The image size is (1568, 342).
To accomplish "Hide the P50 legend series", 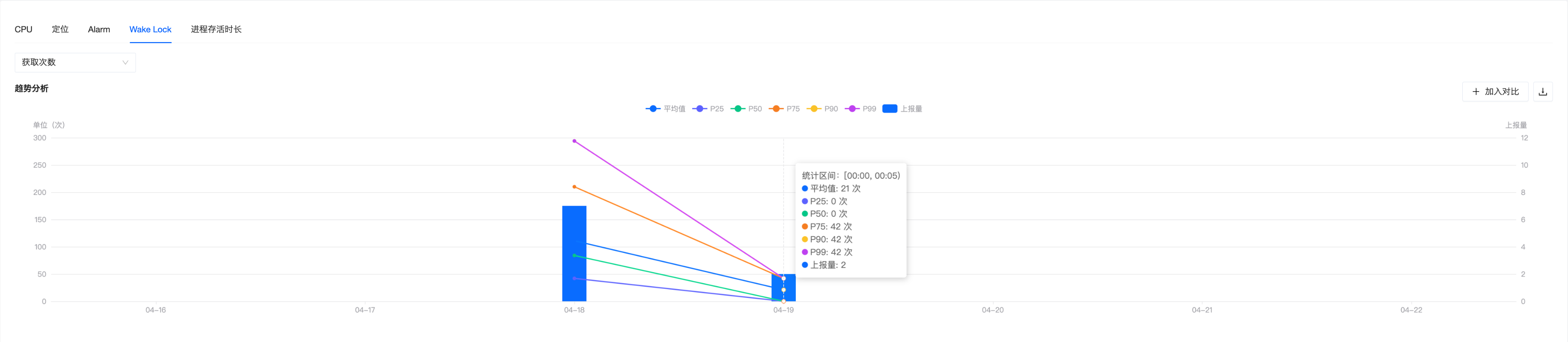I will pyautogui.click(x=747, y=109).
